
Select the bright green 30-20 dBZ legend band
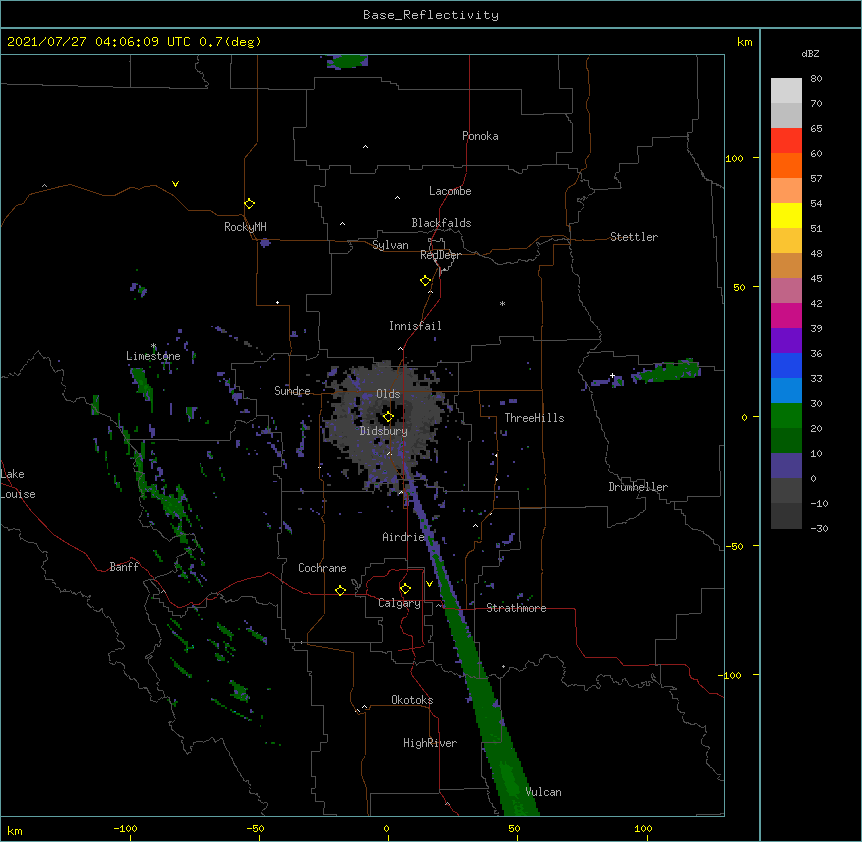point(786,416)
